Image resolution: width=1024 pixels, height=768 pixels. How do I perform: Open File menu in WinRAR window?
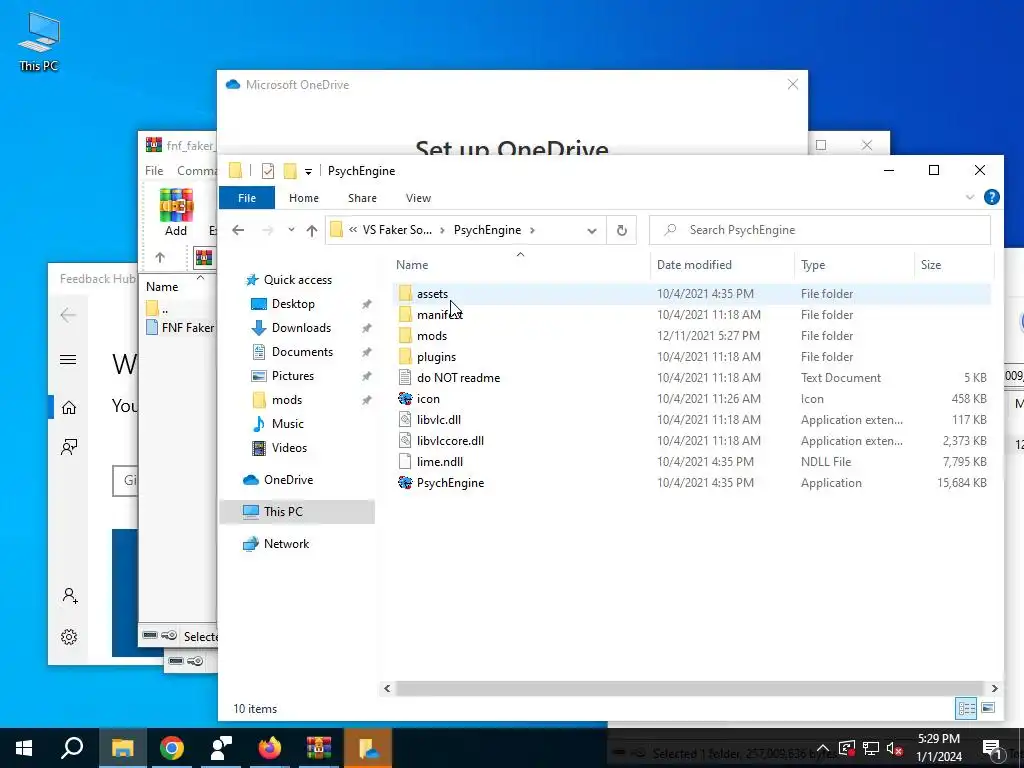(154, 170)
